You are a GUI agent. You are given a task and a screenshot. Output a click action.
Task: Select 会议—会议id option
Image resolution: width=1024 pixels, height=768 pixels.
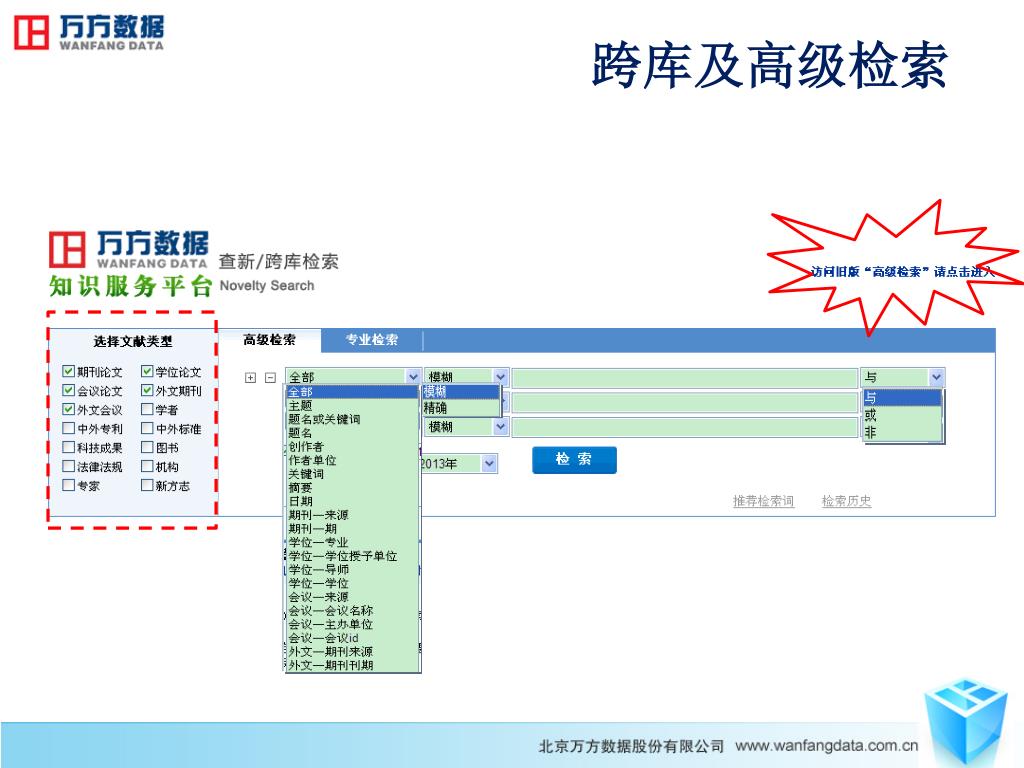click(351, 639)
